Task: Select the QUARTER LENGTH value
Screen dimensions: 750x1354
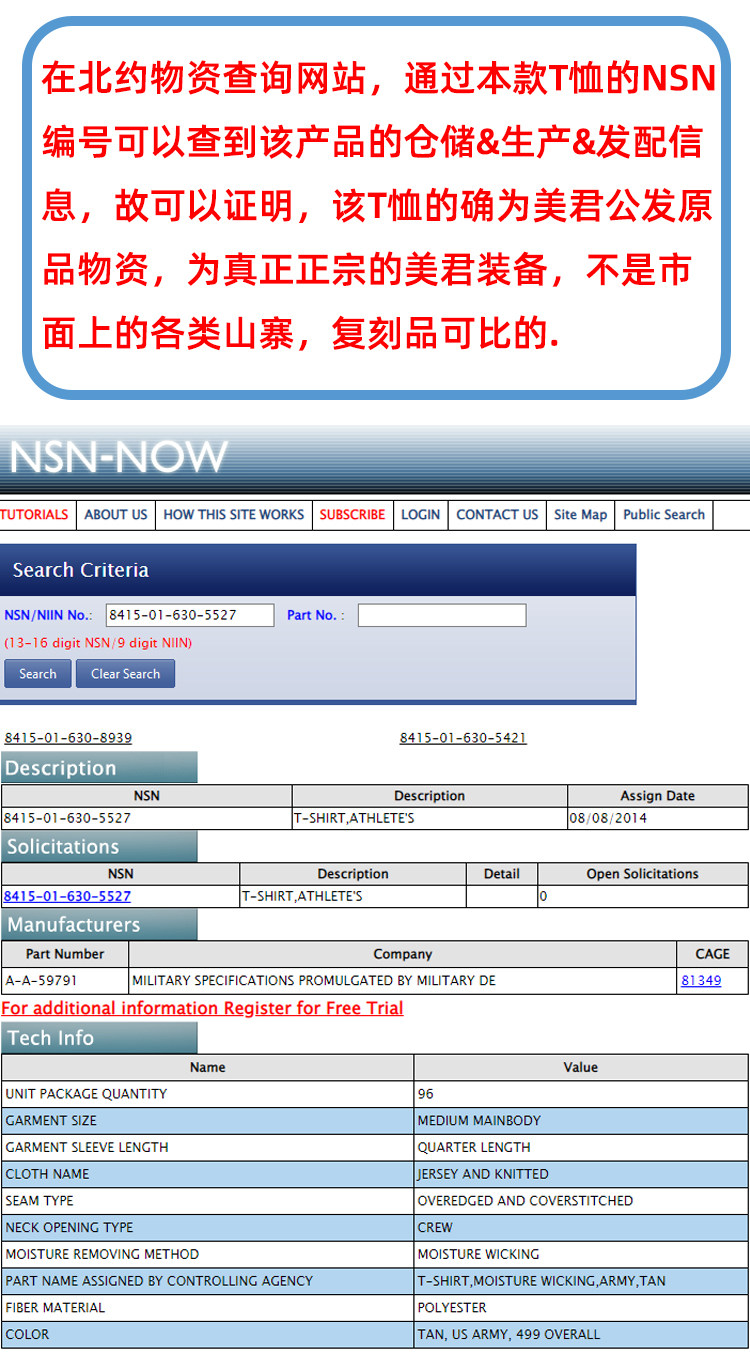Action: tap(474, 1147)
